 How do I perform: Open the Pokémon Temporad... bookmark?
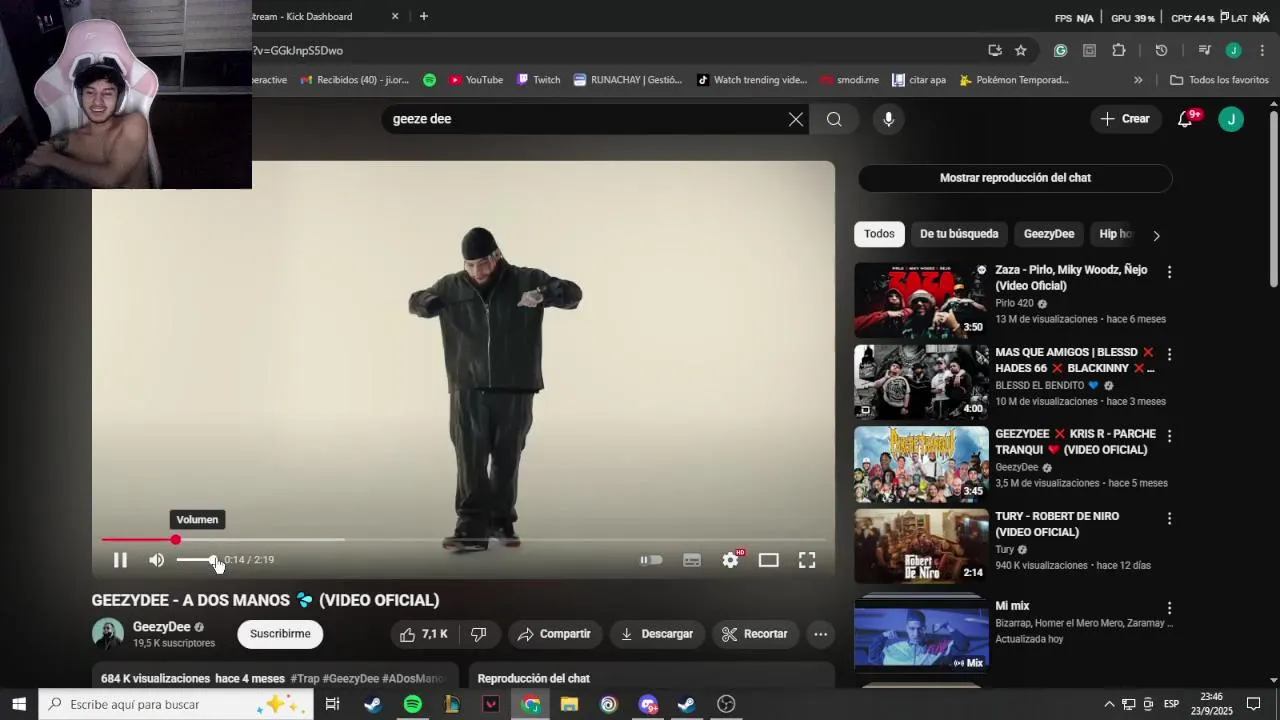[1014, 80]
